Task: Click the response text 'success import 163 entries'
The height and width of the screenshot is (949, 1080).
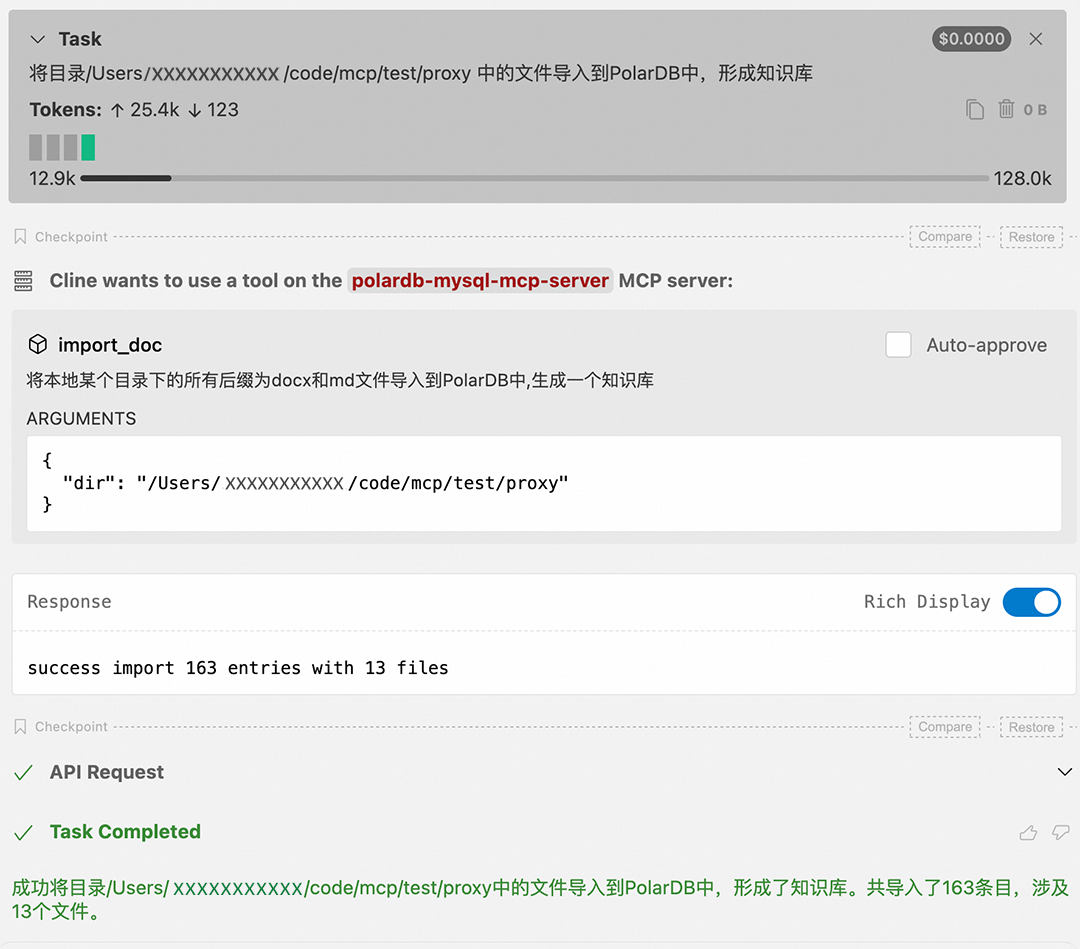Action: click(165, 668)
